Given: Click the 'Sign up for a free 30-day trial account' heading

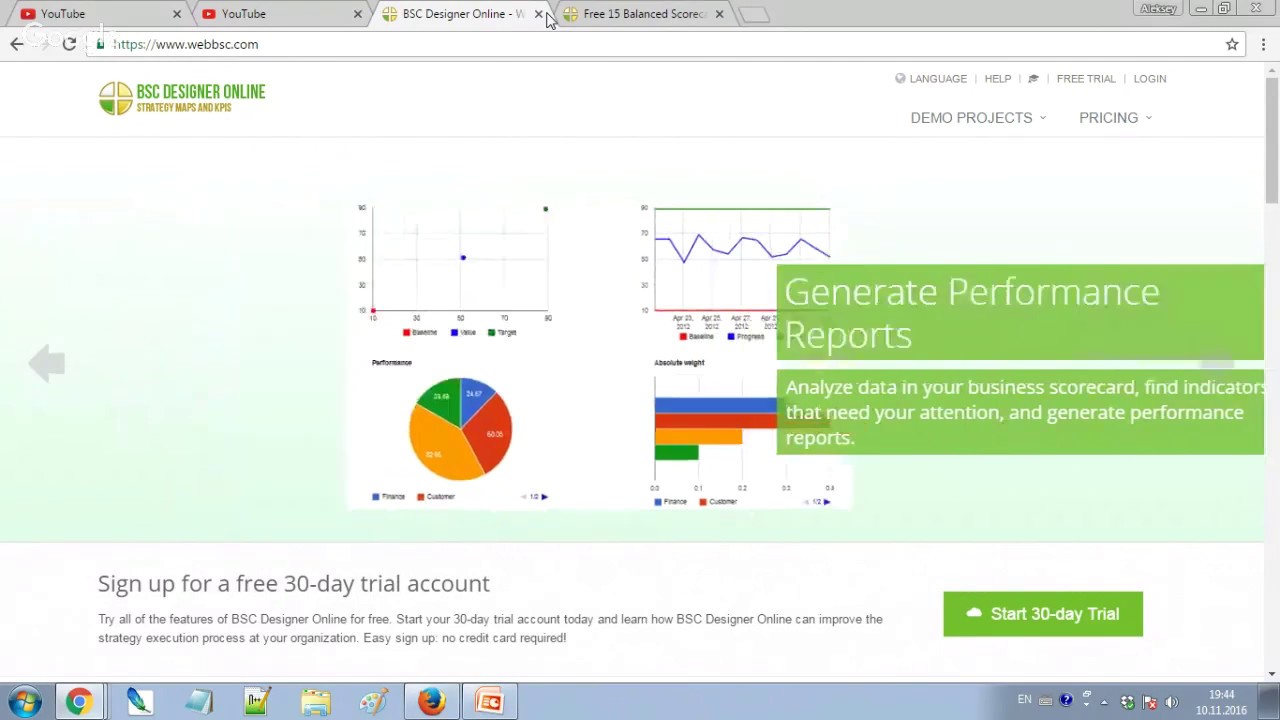Looking at the screenshot, I should click(294, 584).
